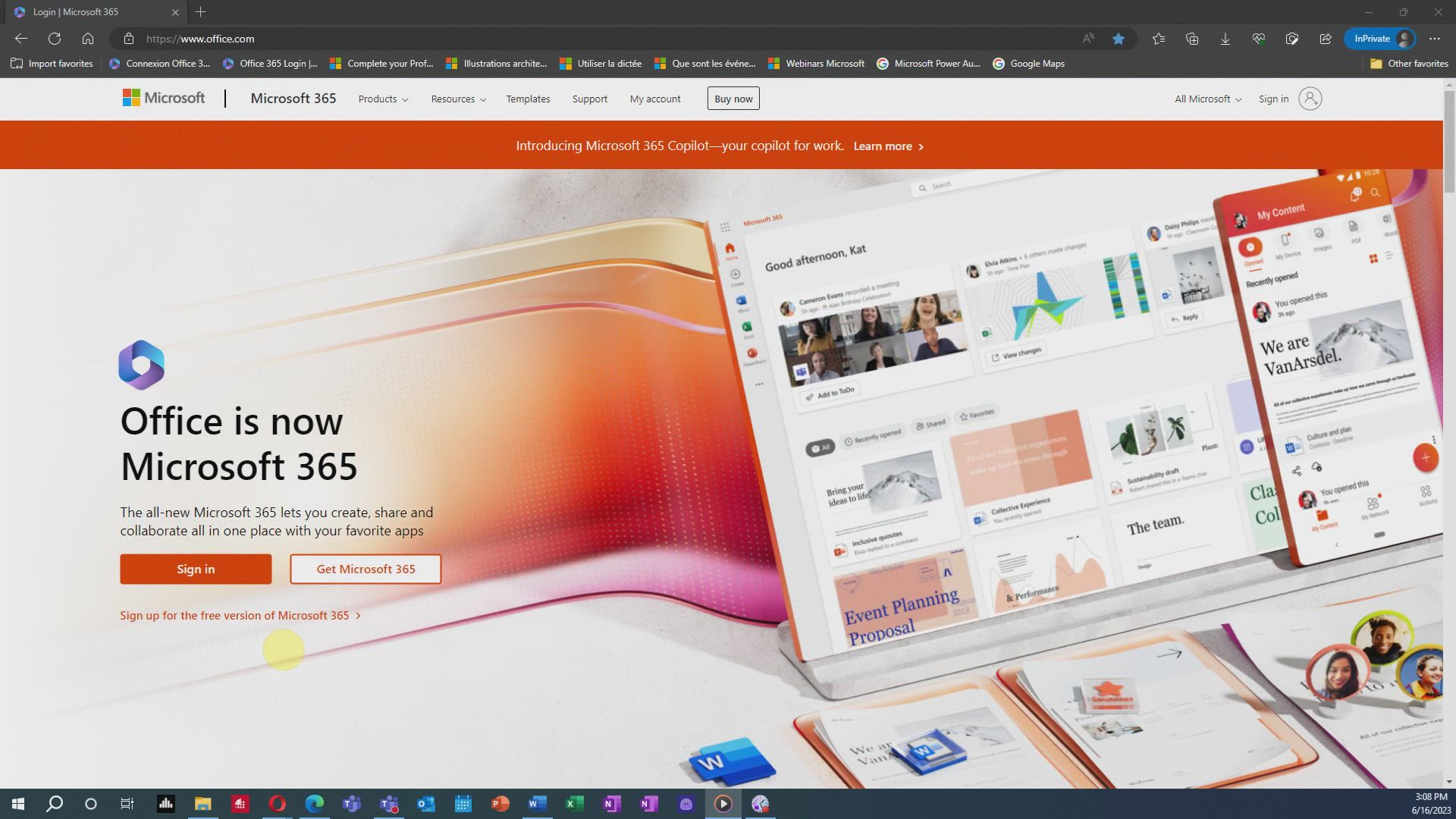
Task: Open the browser home page icon
Action: (88, 39)
